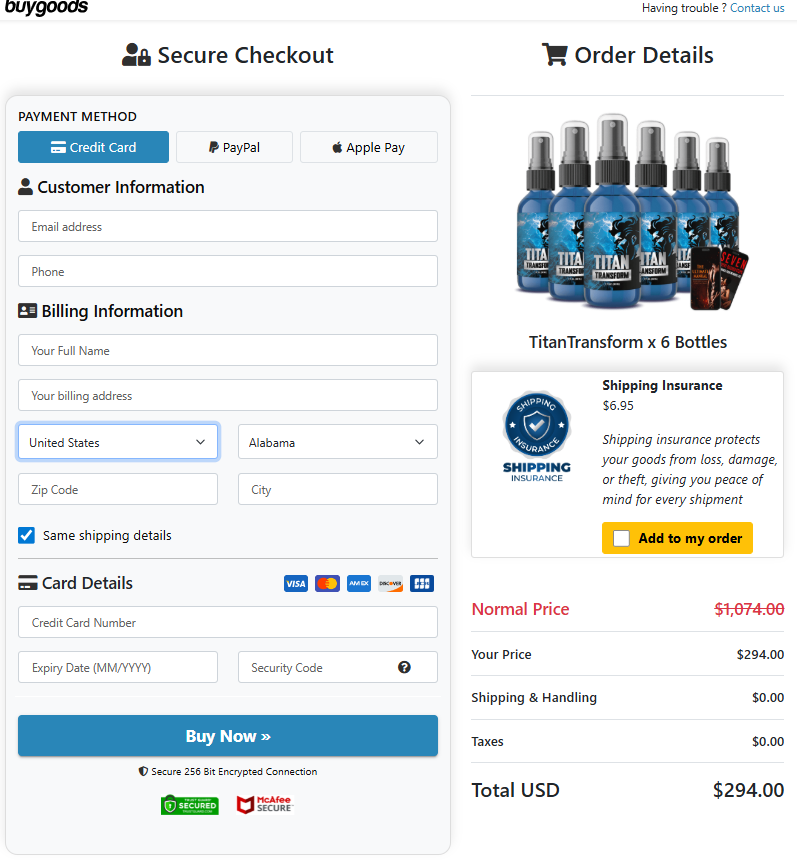Switch to PayPal payment method
Viewport: 797px width, 862px height.
[x=234, y=147]
